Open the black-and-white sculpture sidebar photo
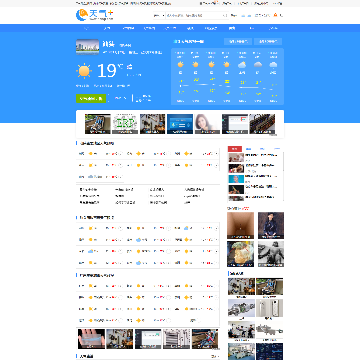 [271, 254]
